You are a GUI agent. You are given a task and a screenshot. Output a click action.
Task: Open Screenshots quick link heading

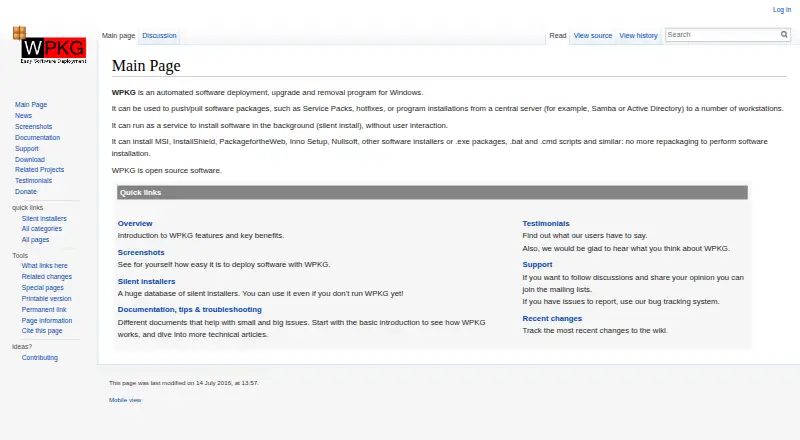pos(141,253)
